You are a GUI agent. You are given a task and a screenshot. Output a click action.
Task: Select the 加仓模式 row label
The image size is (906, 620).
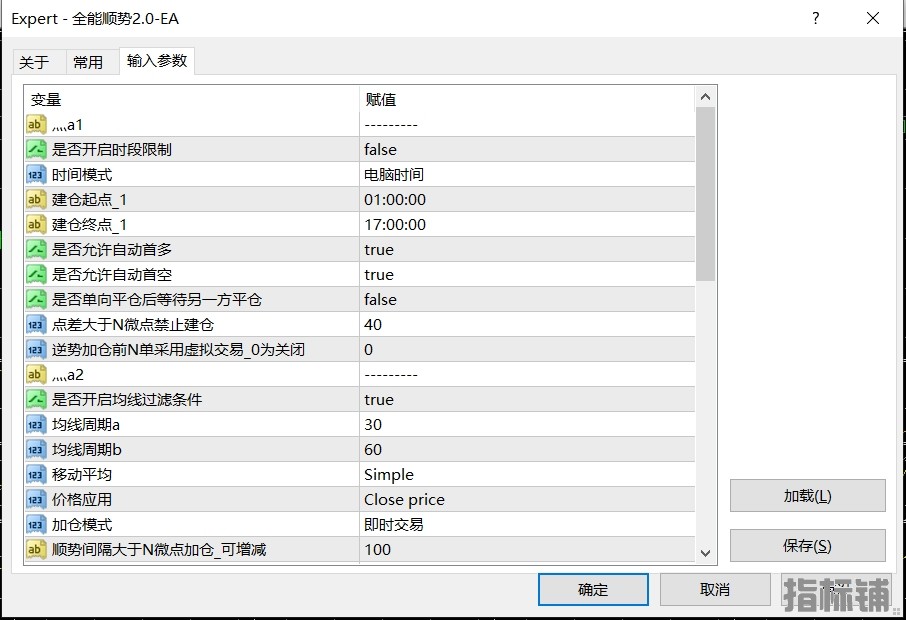[82, 525]
